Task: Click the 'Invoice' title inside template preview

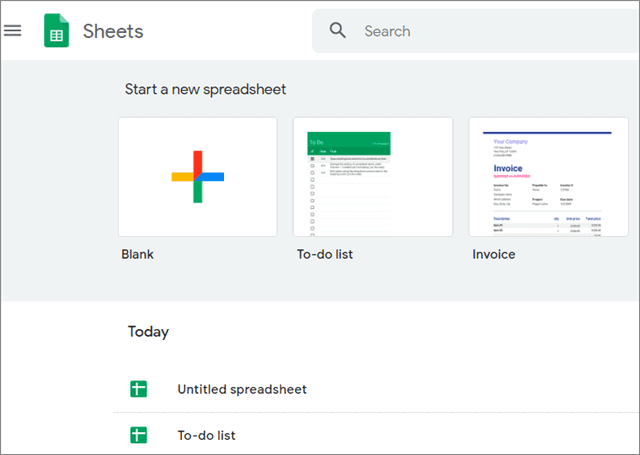Action: [510, 170]
